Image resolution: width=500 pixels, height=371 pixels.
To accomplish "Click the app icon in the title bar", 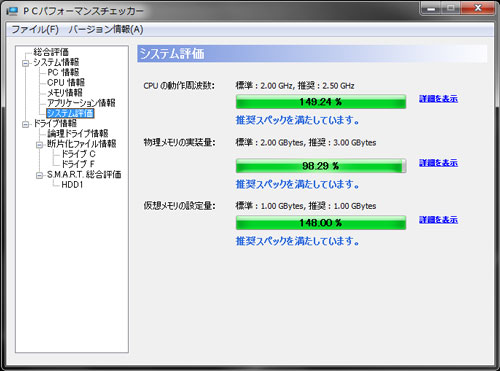I will 13,11.
